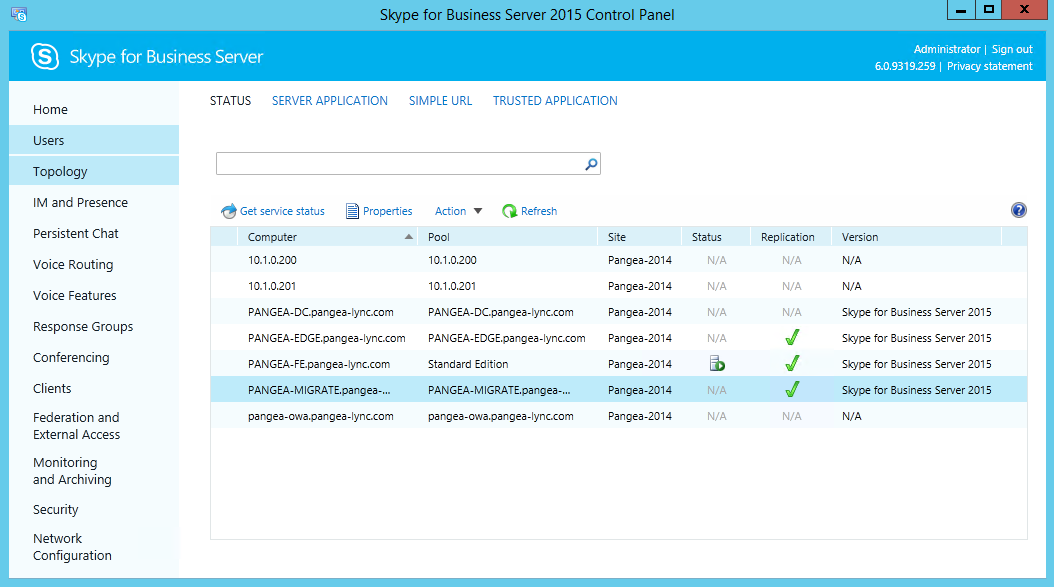The height and width of the screenshot is (587, 1054).
Task: Click the green Refresh icon
Action: pyautogui.click(x=510, y=211)
